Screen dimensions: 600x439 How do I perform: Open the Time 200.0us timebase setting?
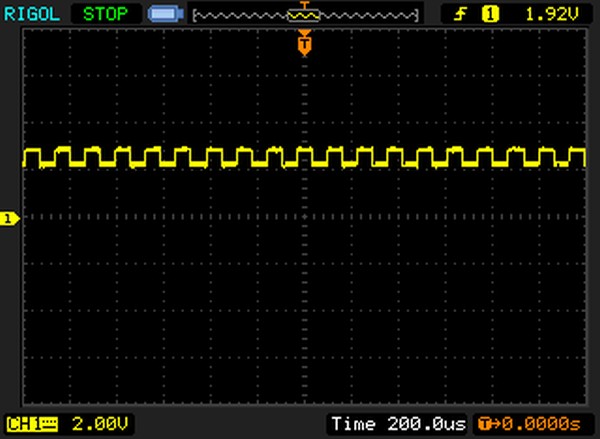pyautogui.click(x=397, y=424)
